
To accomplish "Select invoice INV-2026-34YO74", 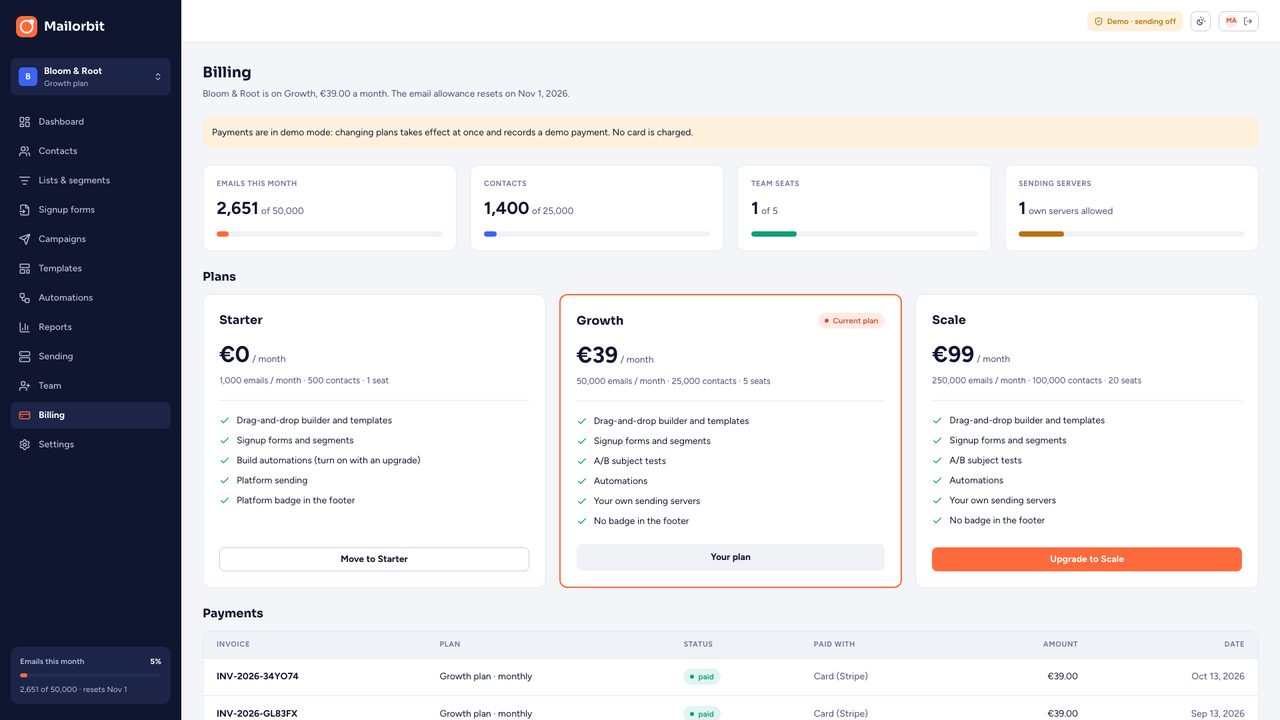I will tap(257, 677).
